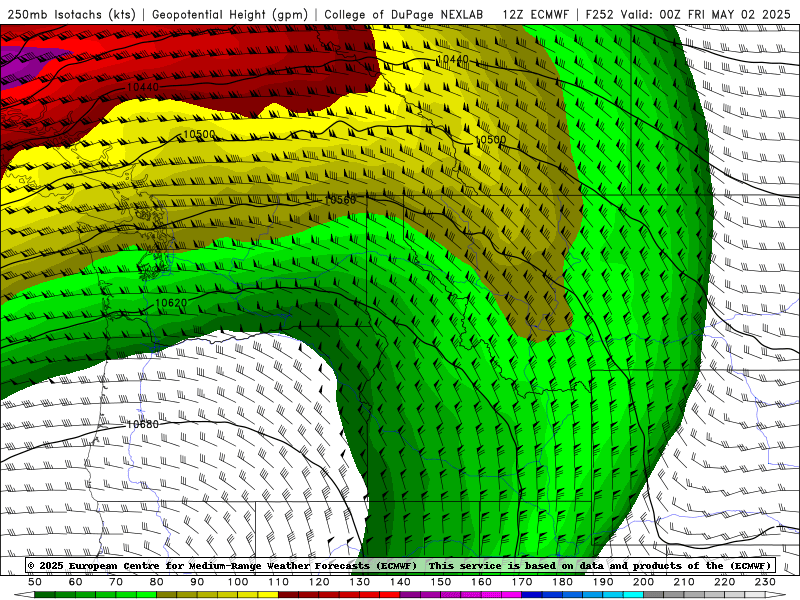
Task: Click the 180 value on the color scale
Action: (562, 582)
